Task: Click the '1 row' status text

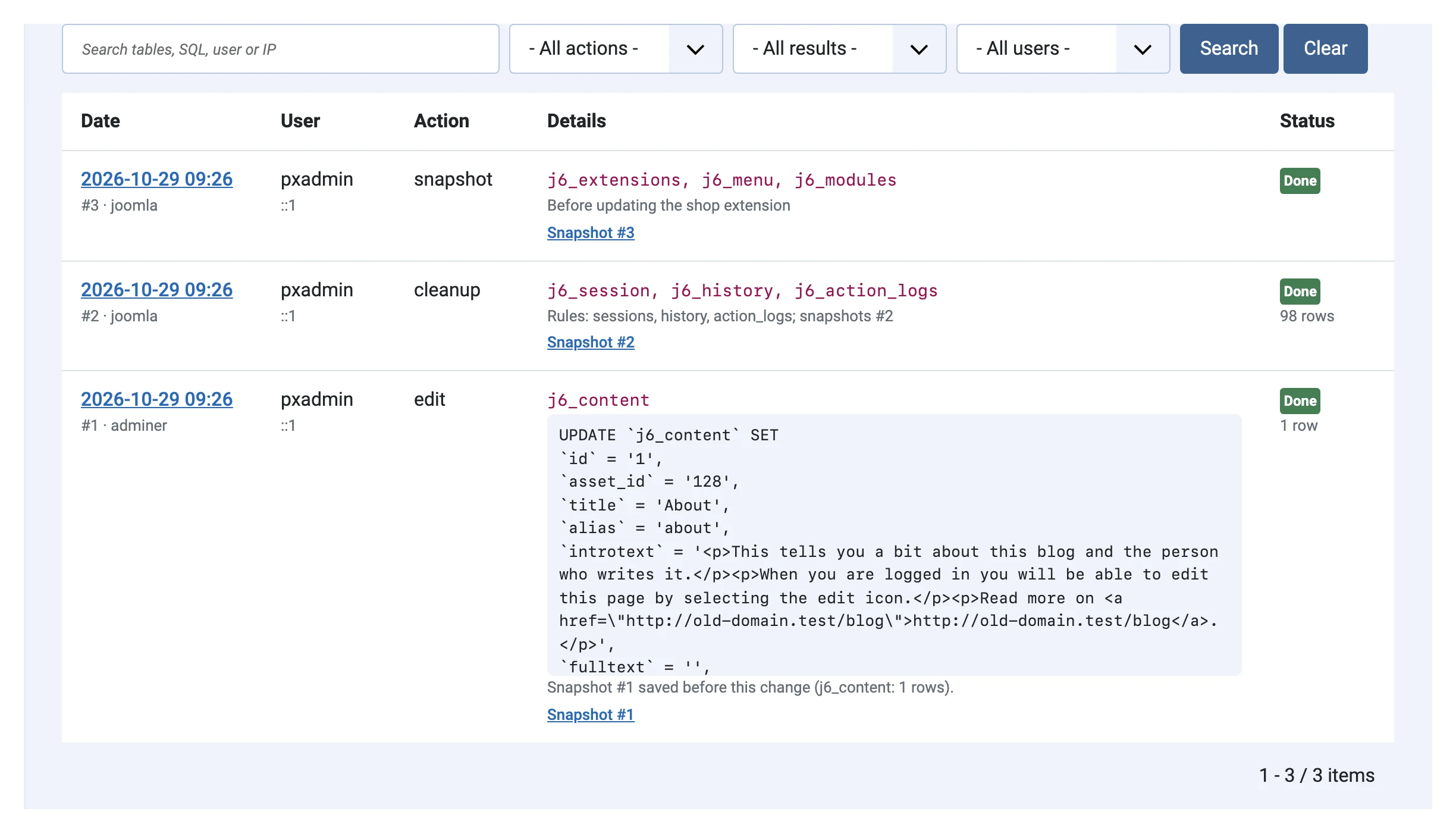Action: 1298,425
